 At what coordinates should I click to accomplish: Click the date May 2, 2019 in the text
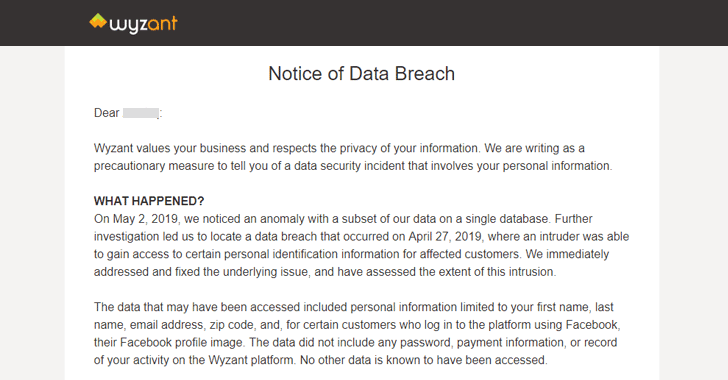click(145, 219)
